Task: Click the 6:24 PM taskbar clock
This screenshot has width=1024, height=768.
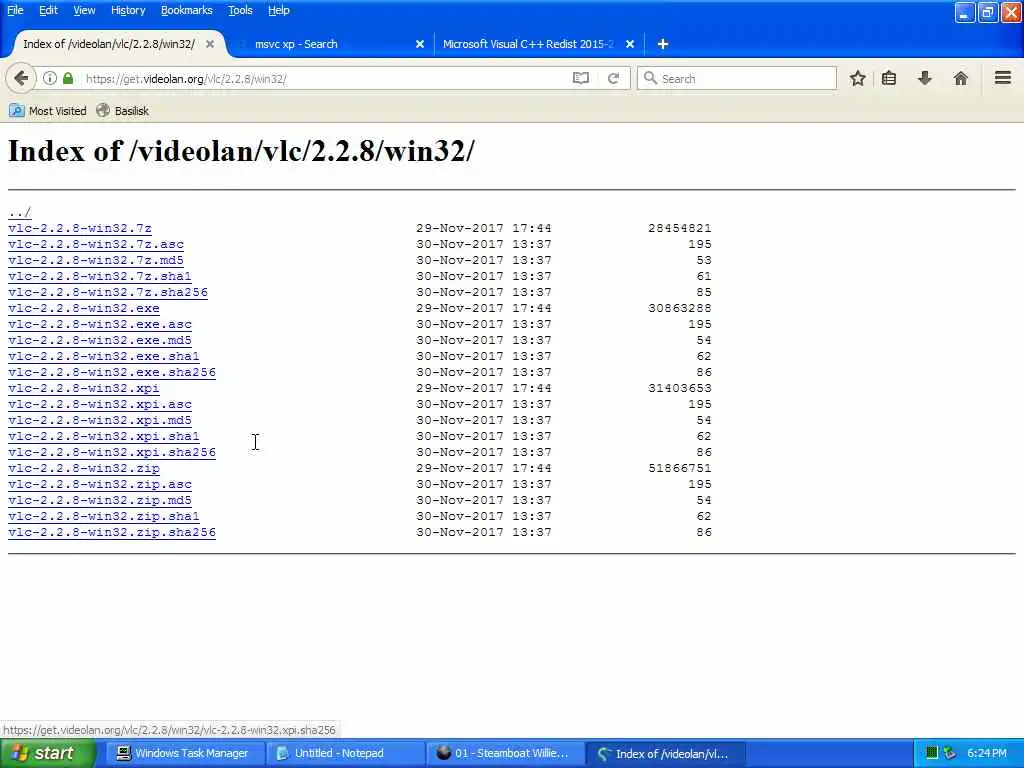Action: tap(987, 754)
